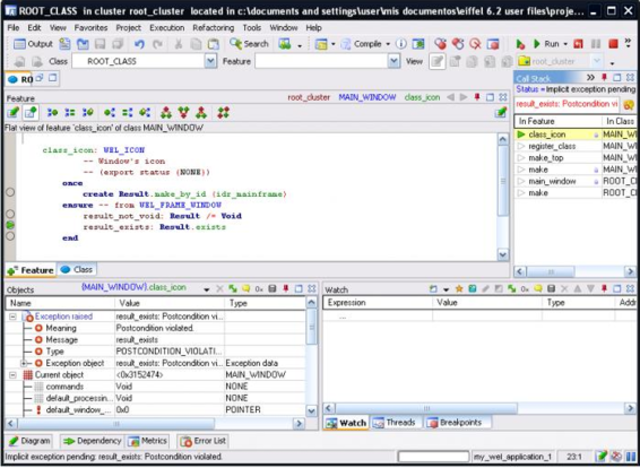Screen dimensions: 640x468
Task: Open the Dependency tool tab
Action: [92, 441]
